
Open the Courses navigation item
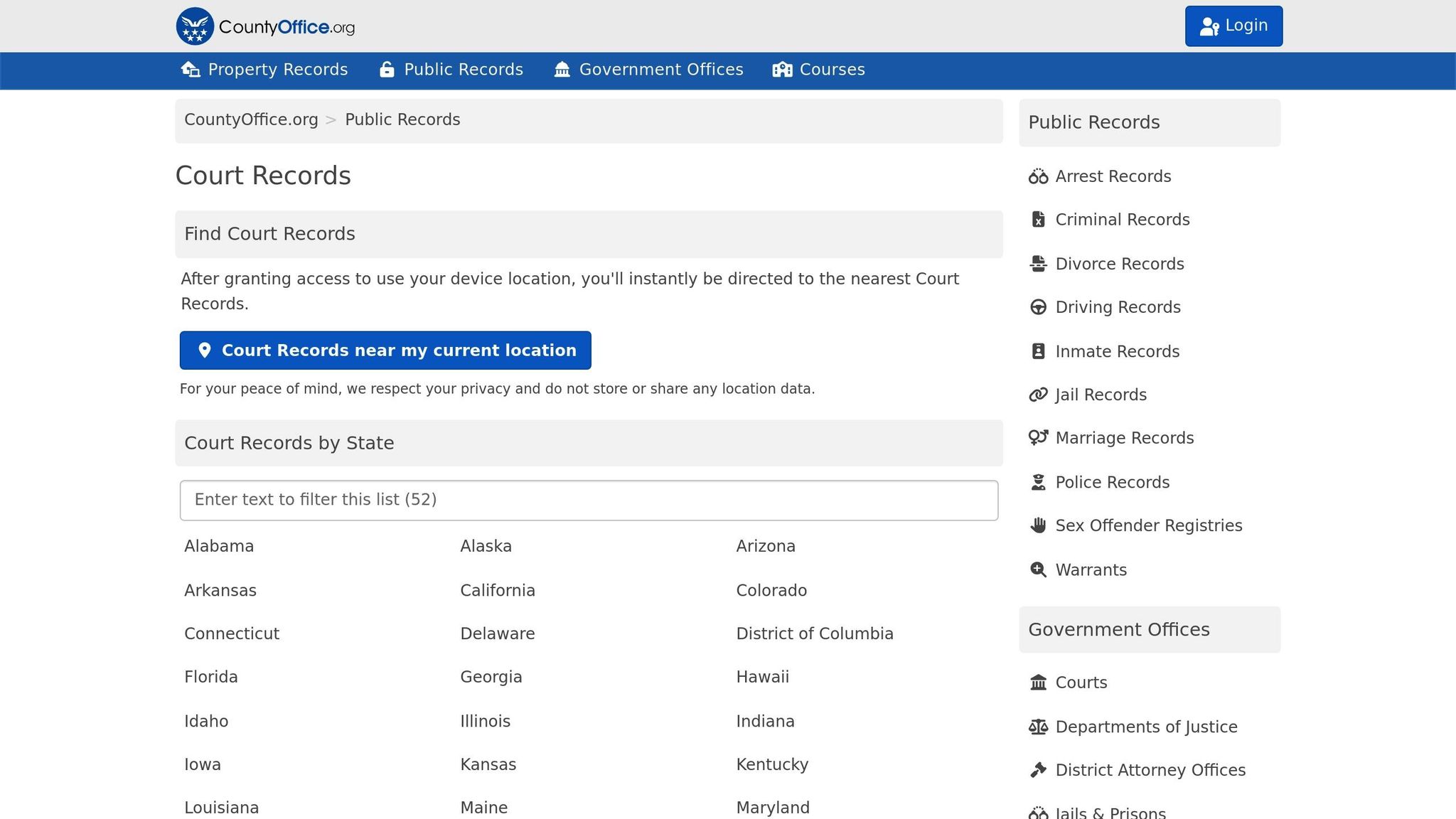point(819,70)
